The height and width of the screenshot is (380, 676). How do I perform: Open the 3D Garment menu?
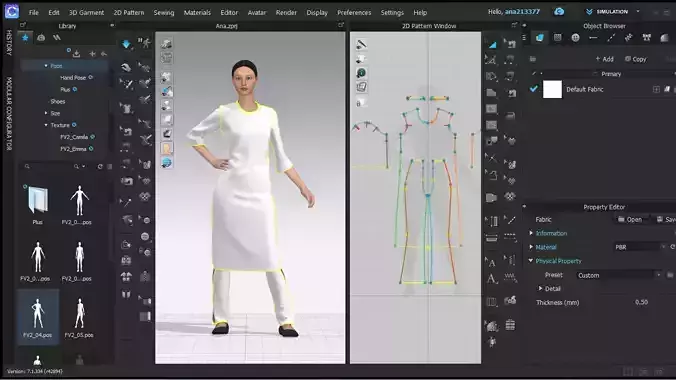point(86,13)
